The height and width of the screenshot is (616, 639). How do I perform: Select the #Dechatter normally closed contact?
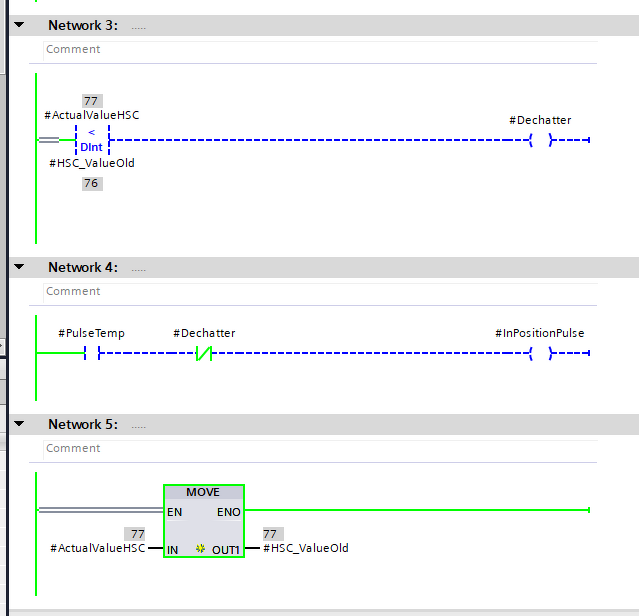[x=204, y=353]
